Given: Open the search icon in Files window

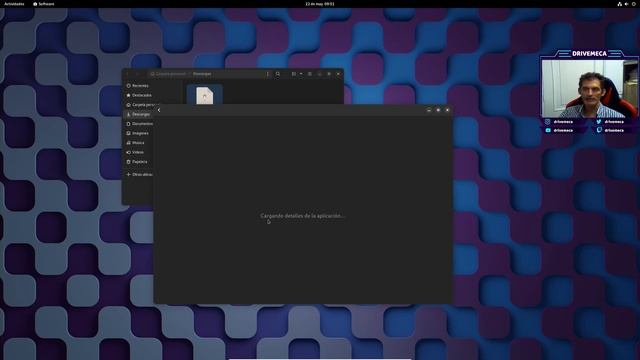Looking at the screenshot, I should pyautogui.click(x=278, y=74).
